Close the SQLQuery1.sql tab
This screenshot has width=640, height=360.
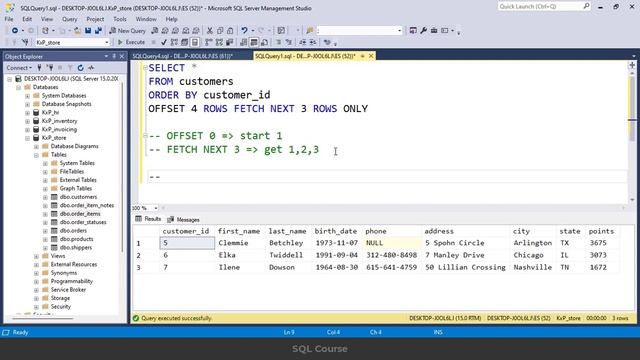point(371,56)
